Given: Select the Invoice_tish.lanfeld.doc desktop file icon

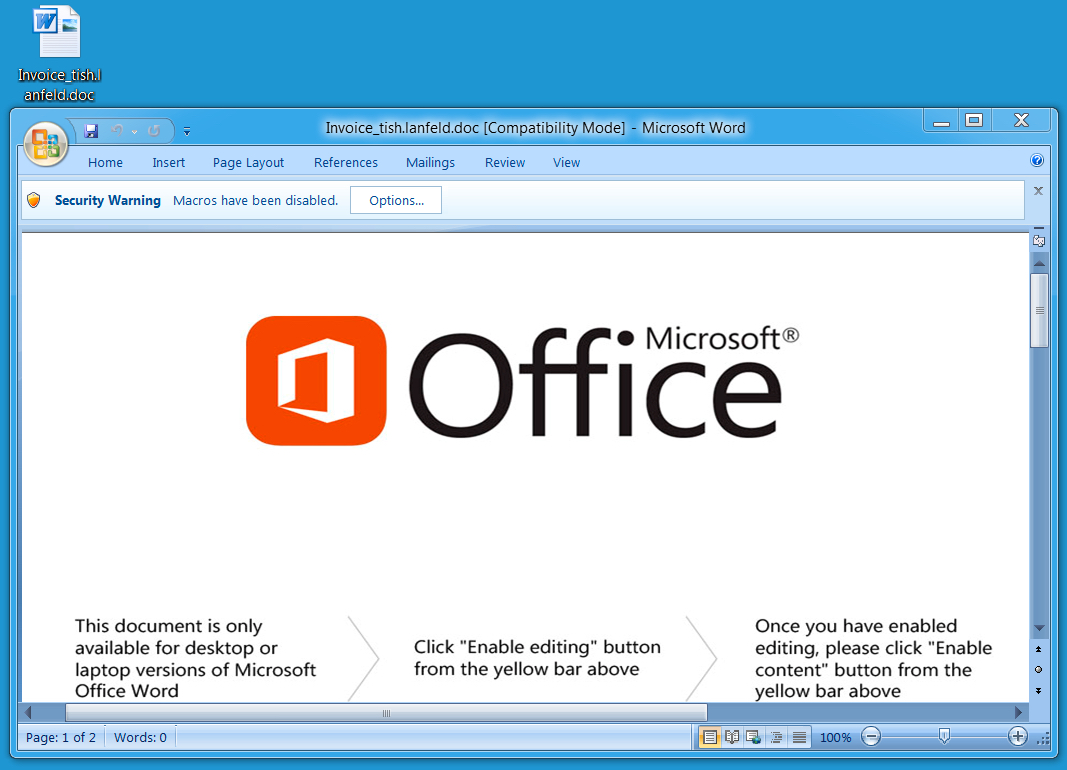Looking at the screenshot, I should point(59,54).
